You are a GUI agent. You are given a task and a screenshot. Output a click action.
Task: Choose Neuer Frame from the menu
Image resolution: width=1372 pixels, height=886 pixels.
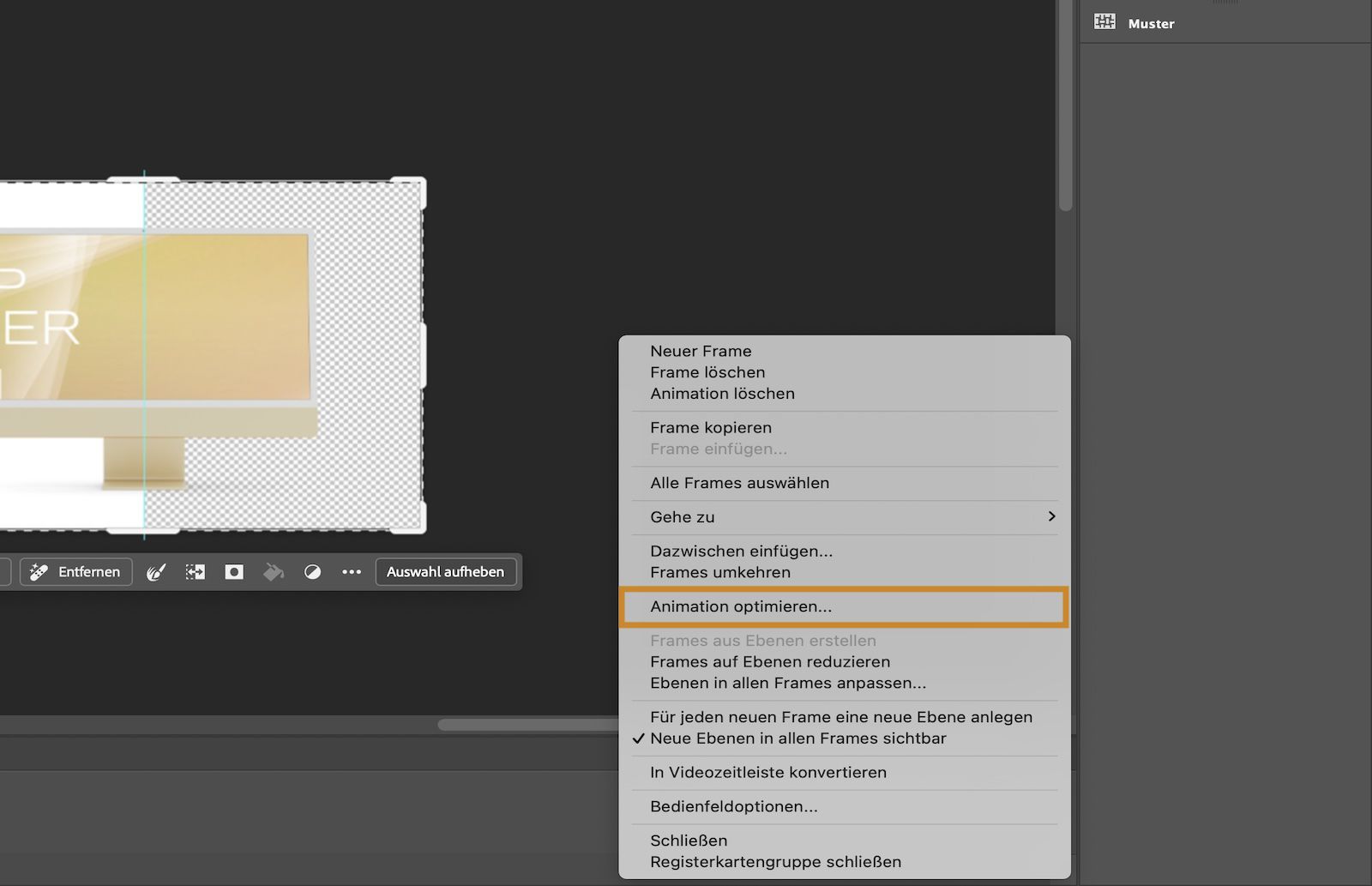pyautogui.click(x=701, y=350)
